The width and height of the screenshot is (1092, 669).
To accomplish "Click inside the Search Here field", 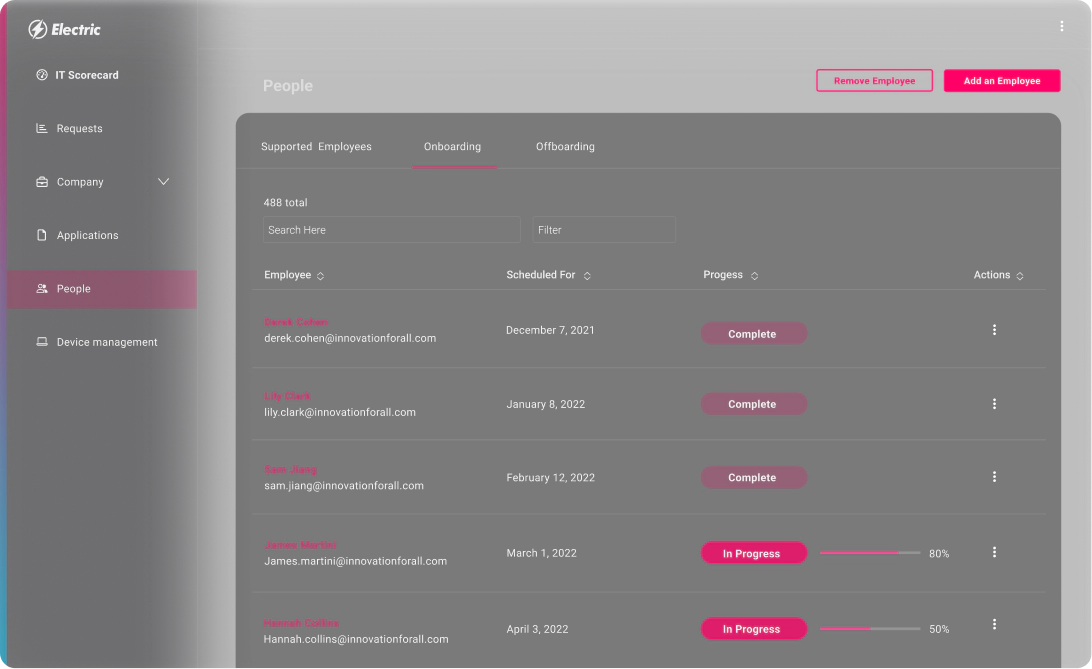I will tap(391, 229).
